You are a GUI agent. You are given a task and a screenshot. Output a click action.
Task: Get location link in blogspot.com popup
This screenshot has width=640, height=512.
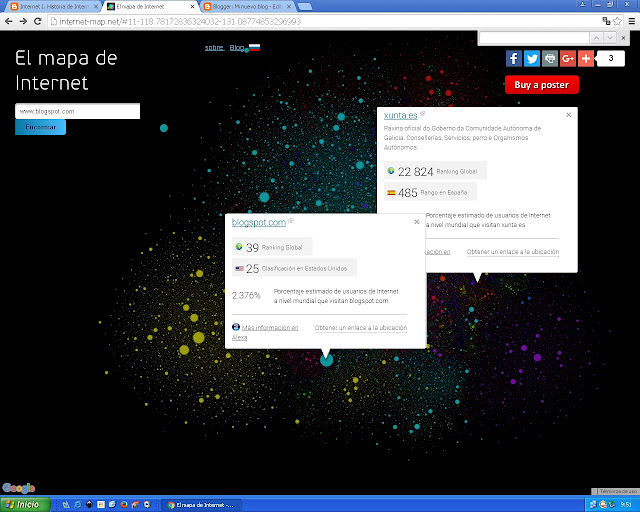tap(361, 328)
